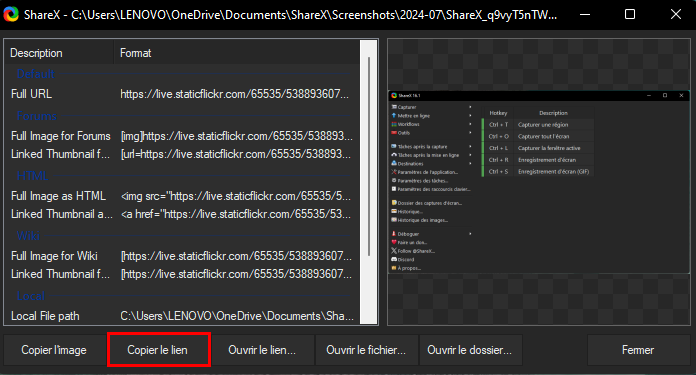Select the Local File path row

[x=182, y=316]
